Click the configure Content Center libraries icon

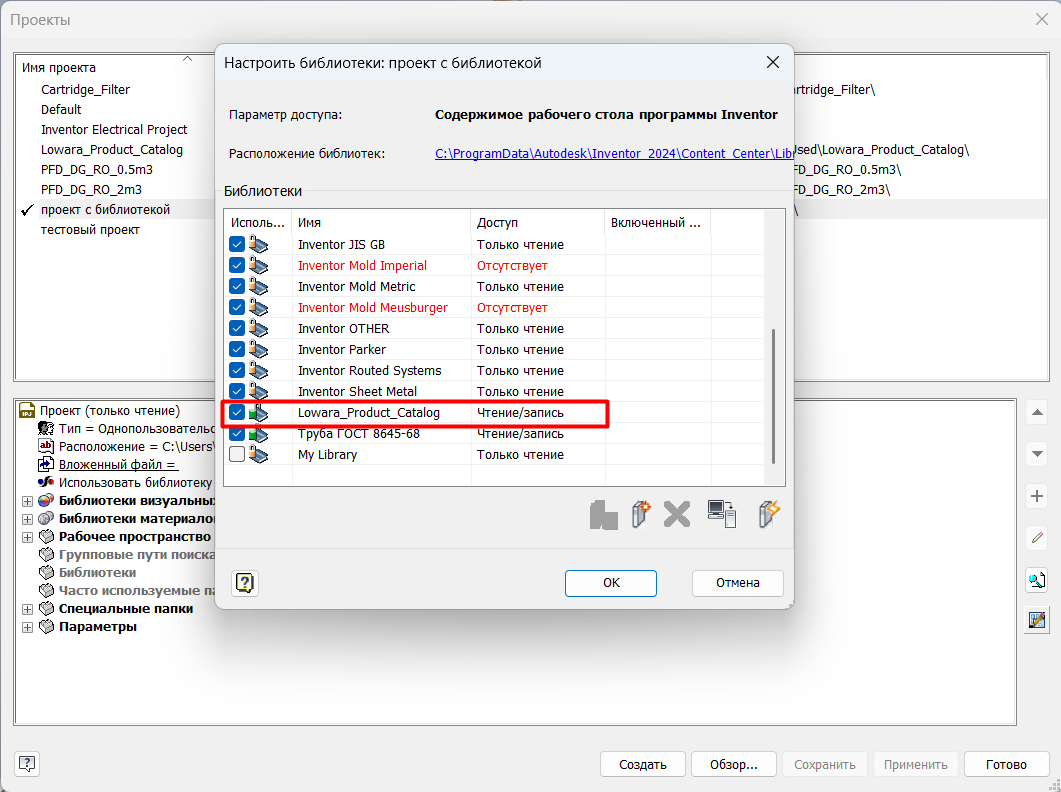point(1037,619)
